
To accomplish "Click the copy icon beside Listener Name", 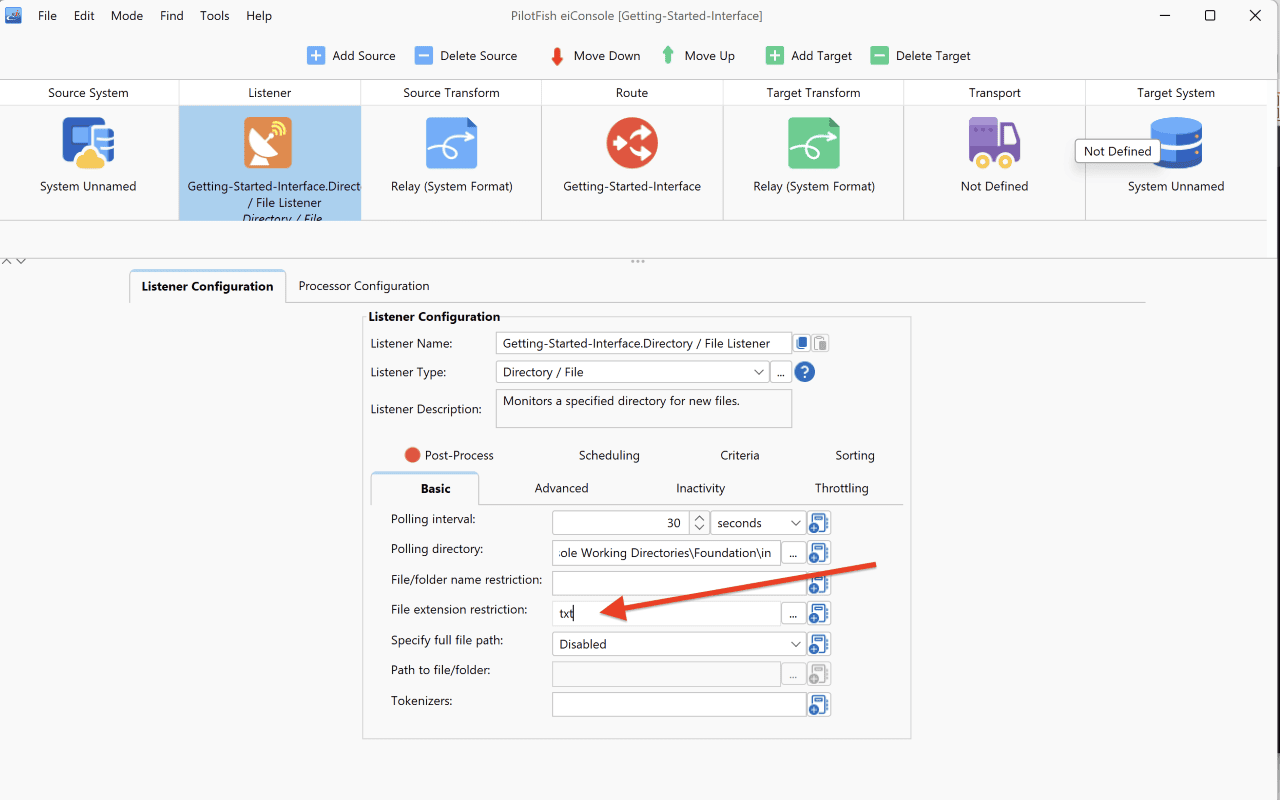I will pyautogui.click(x=802, y=343).
